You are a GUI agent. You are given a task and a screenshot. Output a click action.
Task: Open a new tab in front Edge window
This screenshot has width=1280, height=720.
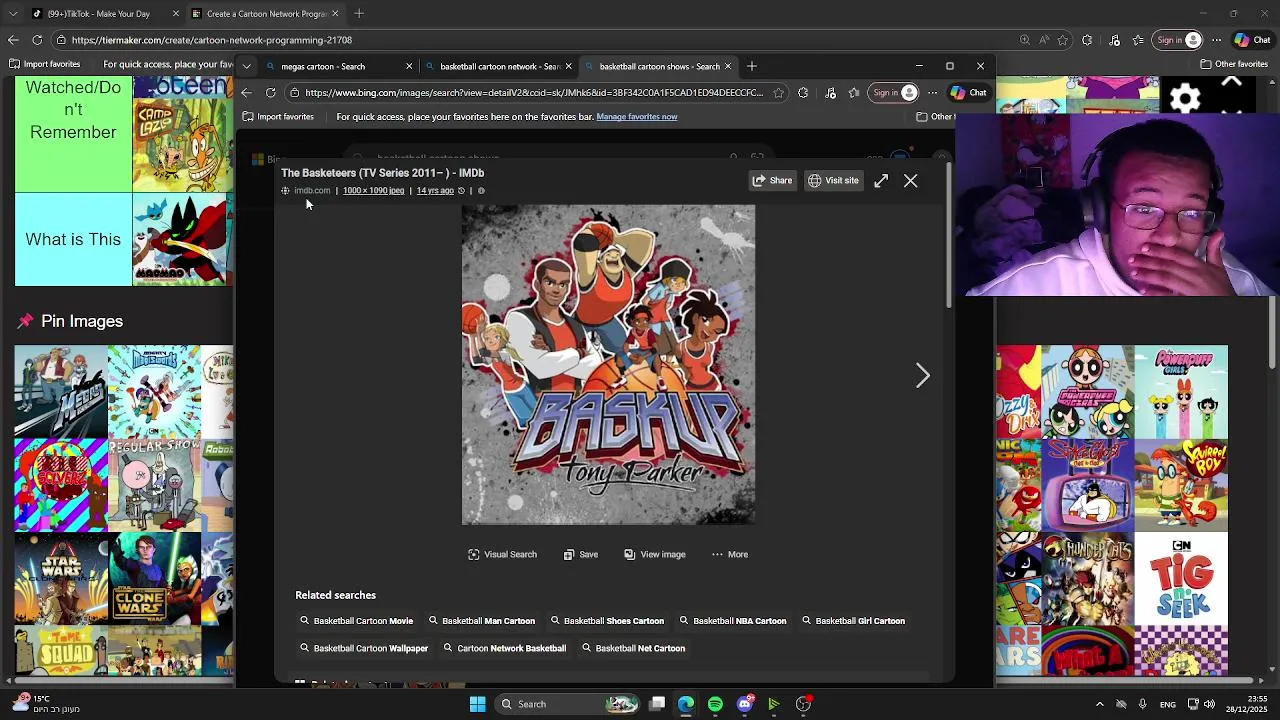752,66
